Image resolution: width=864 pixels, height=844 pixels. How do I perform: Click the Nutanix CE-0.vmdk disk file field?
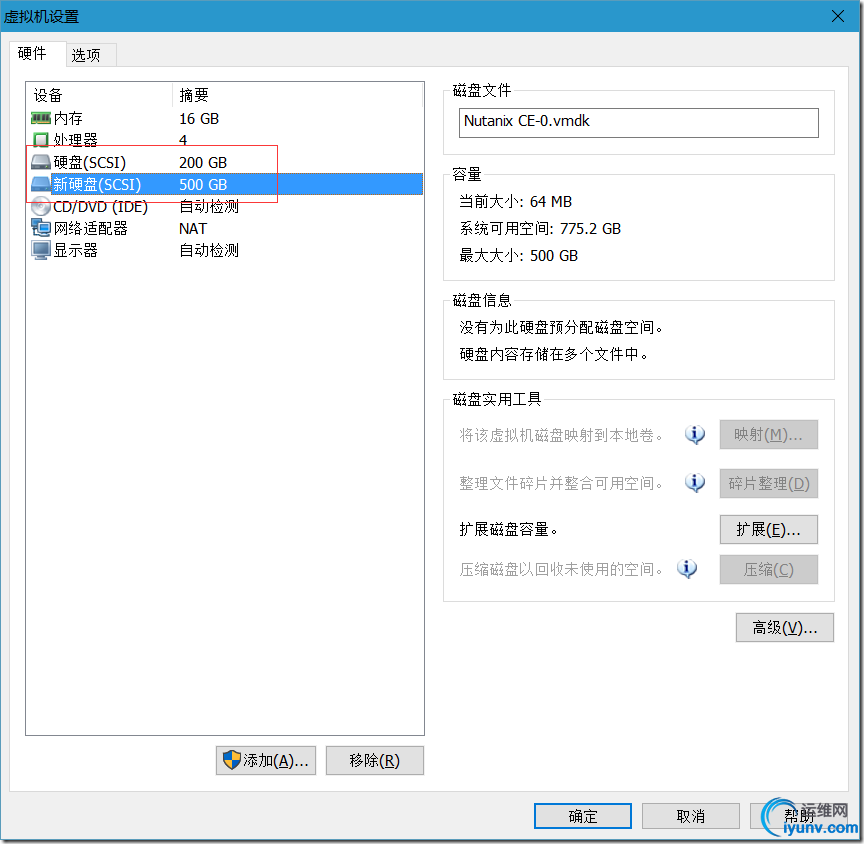point(638,122)
